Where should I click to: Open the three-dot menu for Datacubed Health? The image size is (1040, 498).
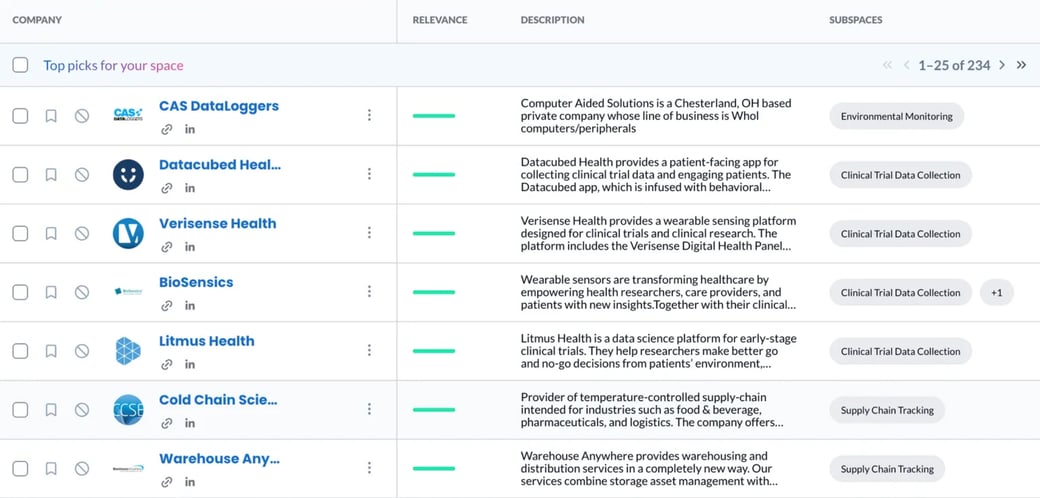coord(369,174)
